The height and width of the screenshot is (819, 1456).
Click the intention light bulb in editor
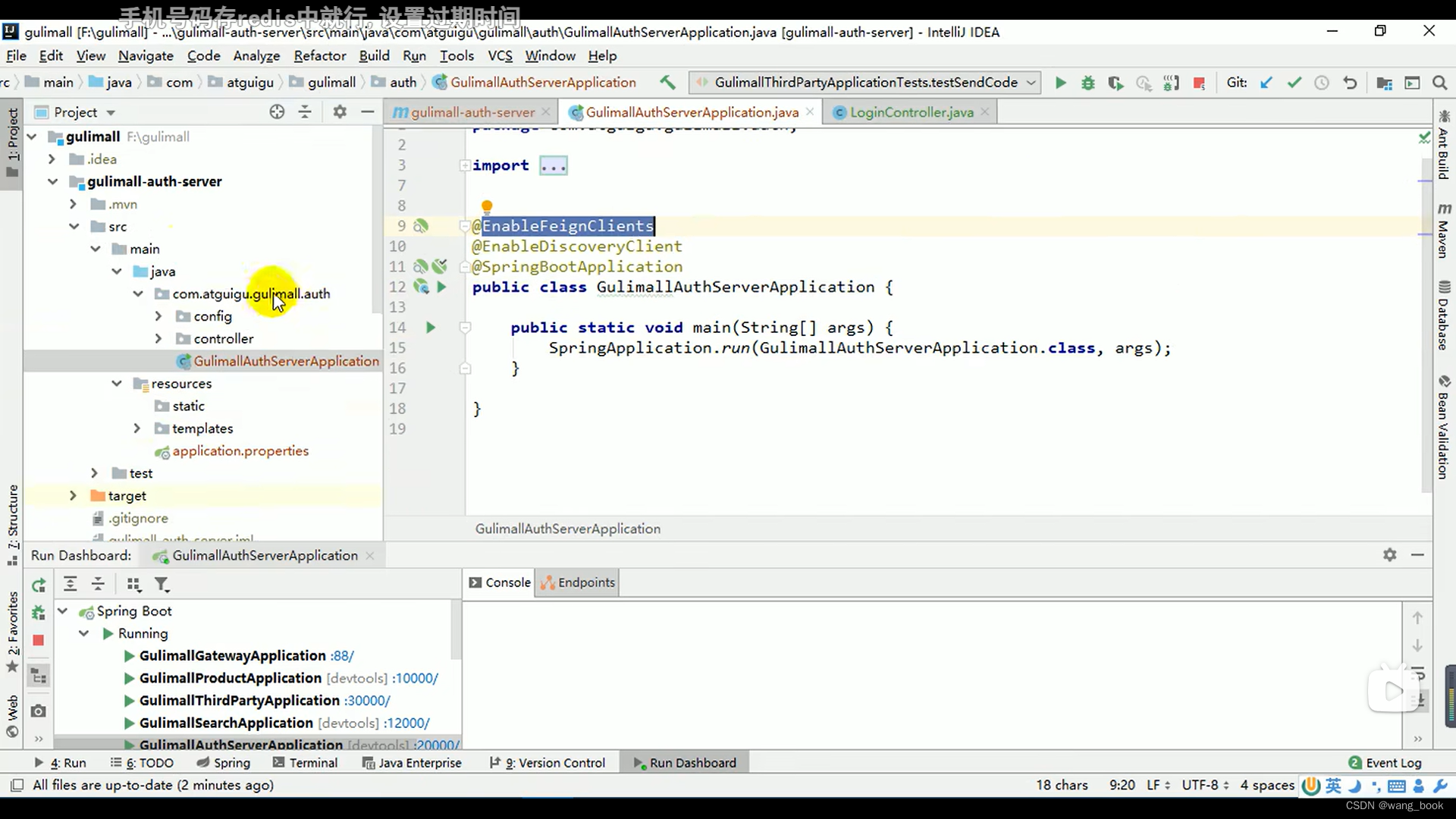tap(487, 206)
